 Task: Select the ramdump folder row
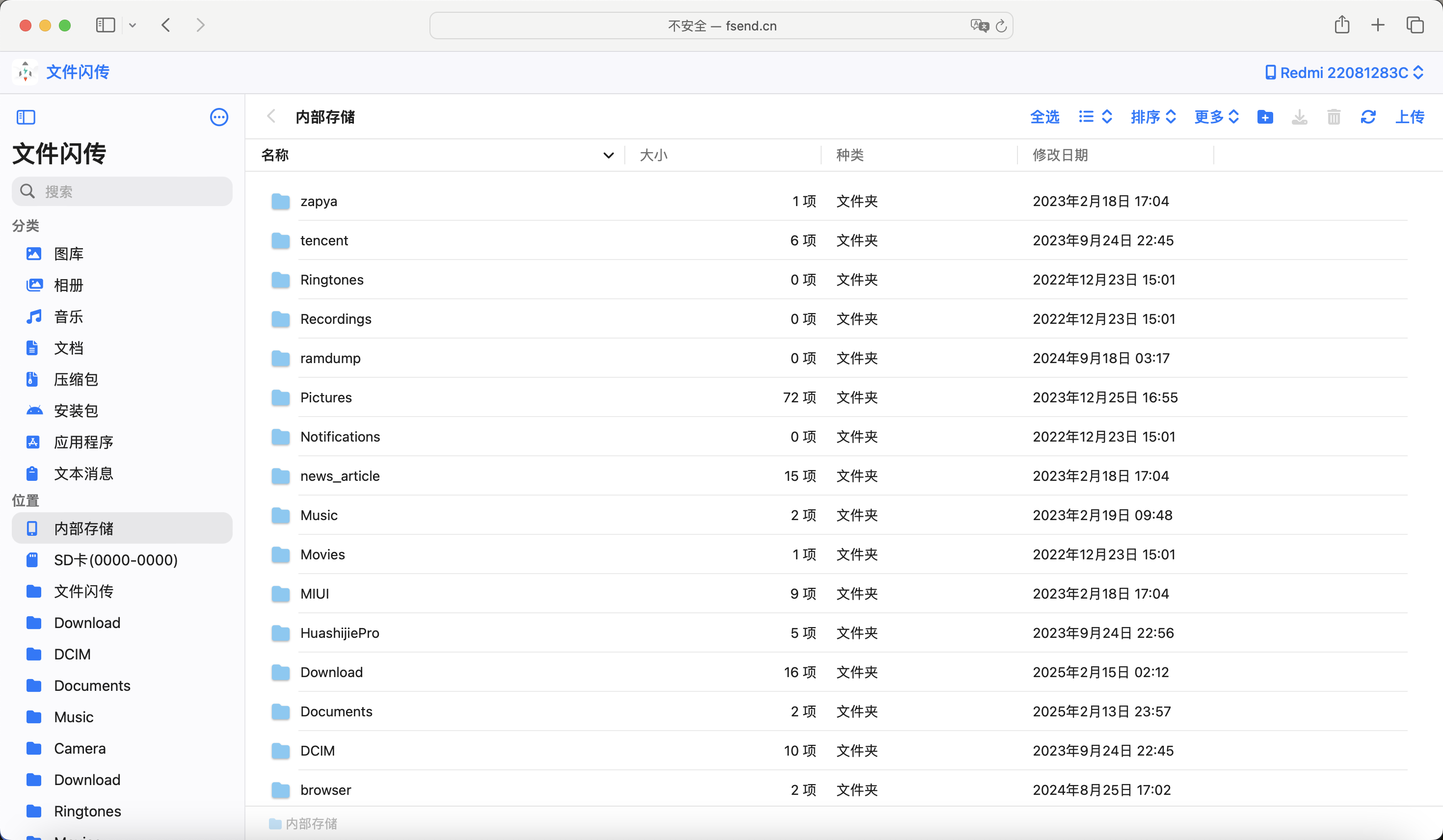click(x=839, y=358)
